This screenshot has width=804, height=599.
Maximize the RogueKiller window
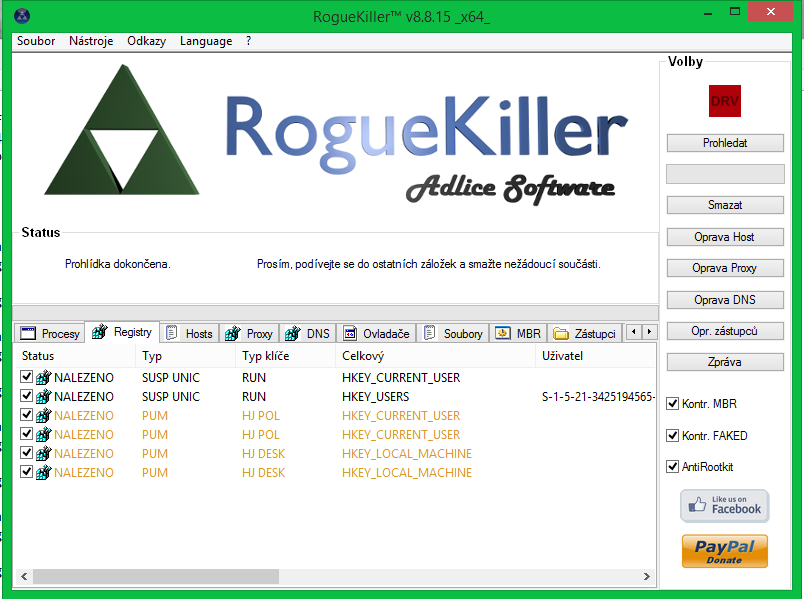click(x=735, y=12)
